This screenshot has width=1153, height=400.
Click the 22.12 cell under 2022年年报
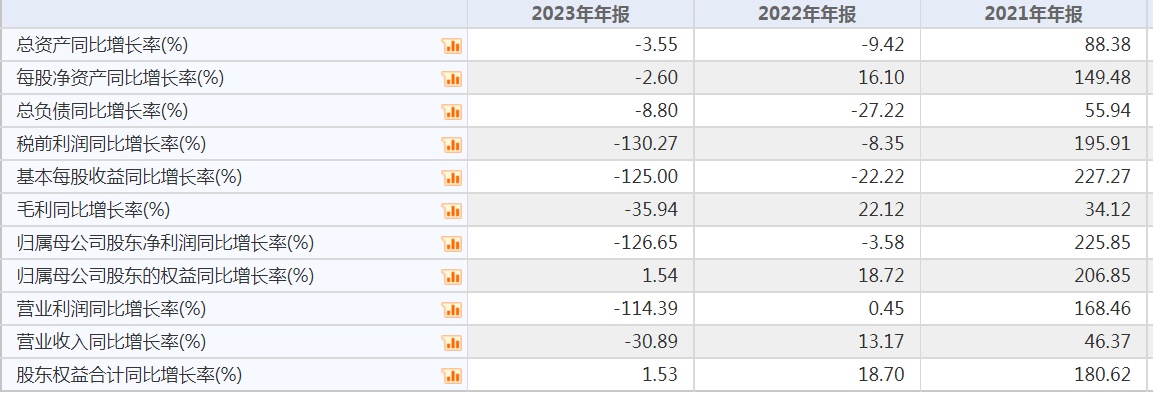click(883, 210)
